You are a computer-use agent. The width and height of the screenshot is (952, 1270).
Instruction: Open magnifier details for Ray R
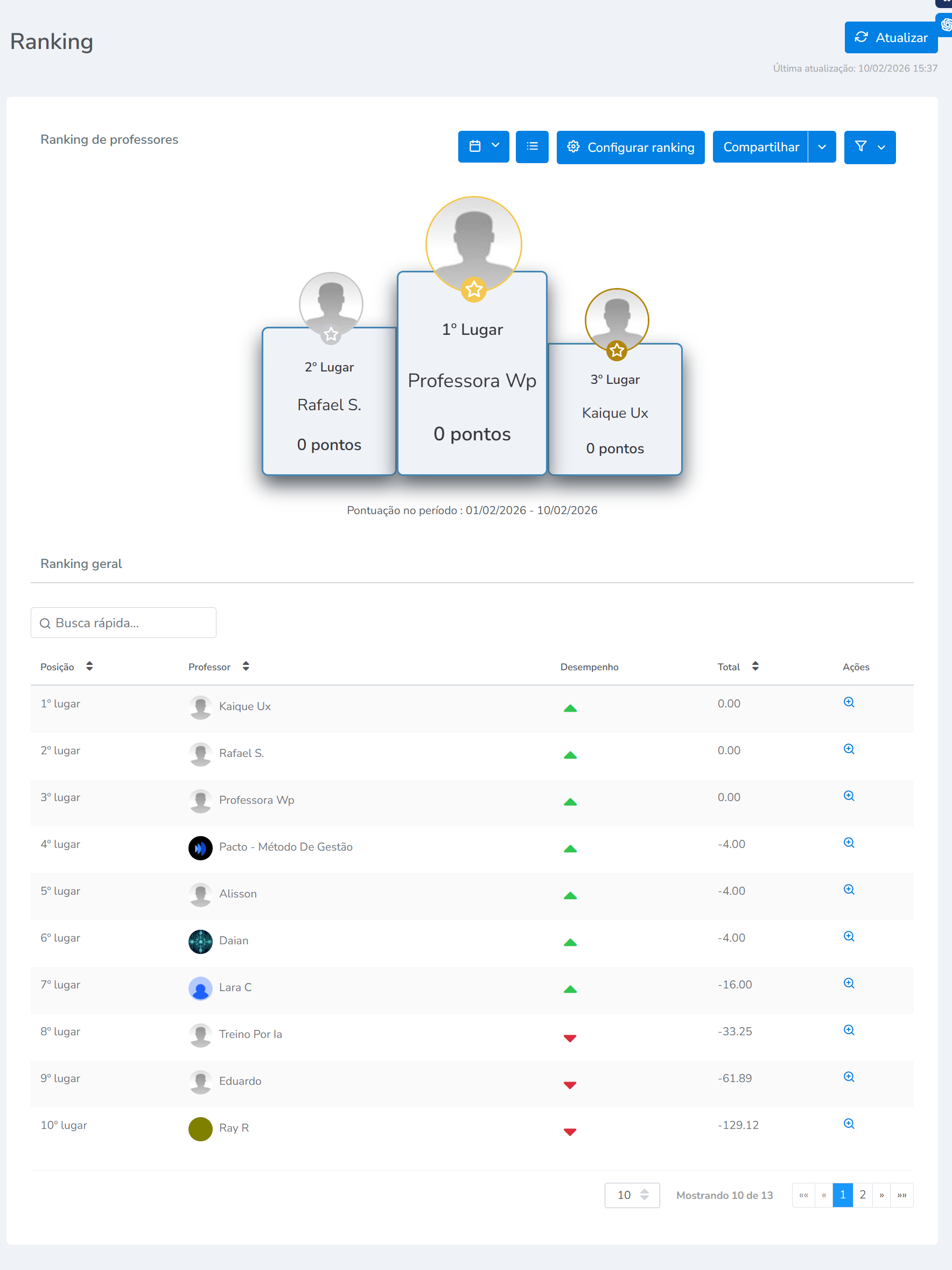tap(849, 1124)
